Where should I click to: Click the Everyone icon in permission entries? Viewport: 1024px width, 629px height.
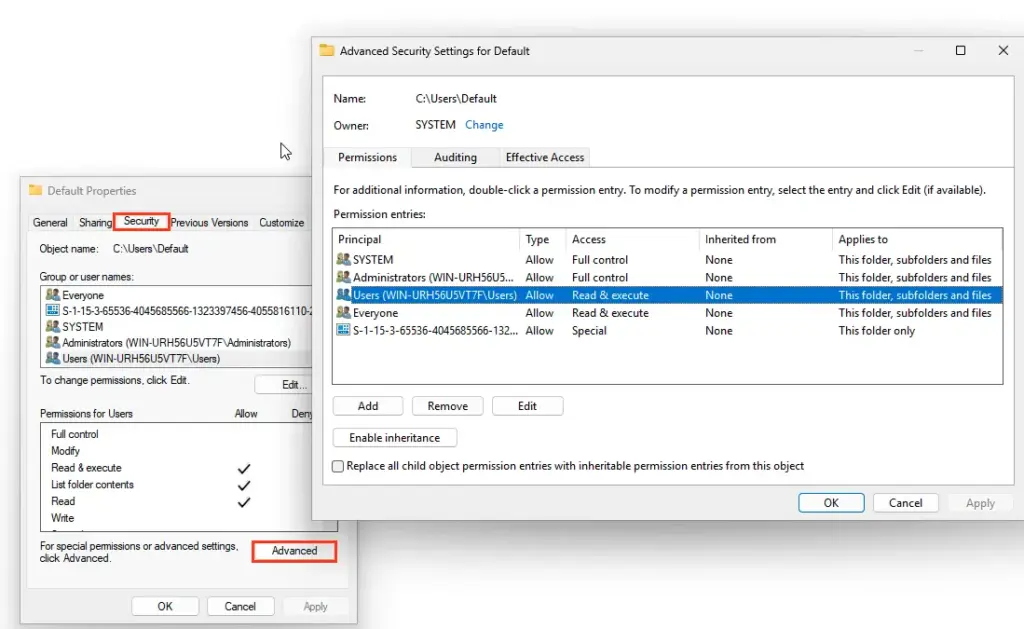[344, 313]
